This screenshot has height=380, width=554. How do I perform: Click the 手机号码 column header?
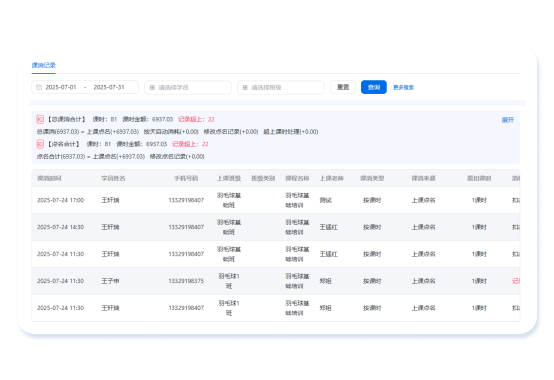coord(186,178)
